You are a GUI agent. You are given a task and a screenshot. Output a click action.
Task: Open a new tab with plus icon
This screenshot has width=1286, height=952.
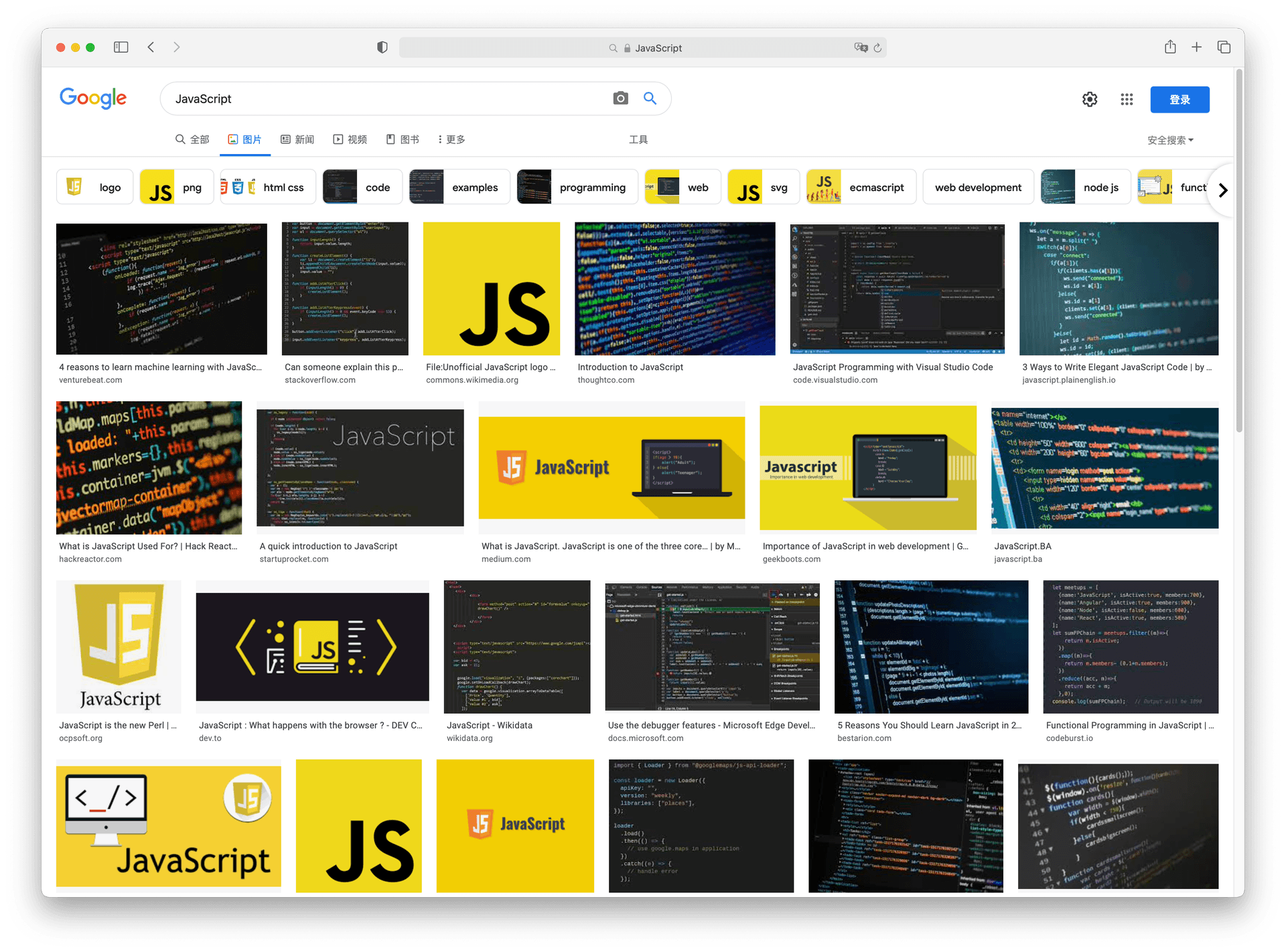point(1196,47)
